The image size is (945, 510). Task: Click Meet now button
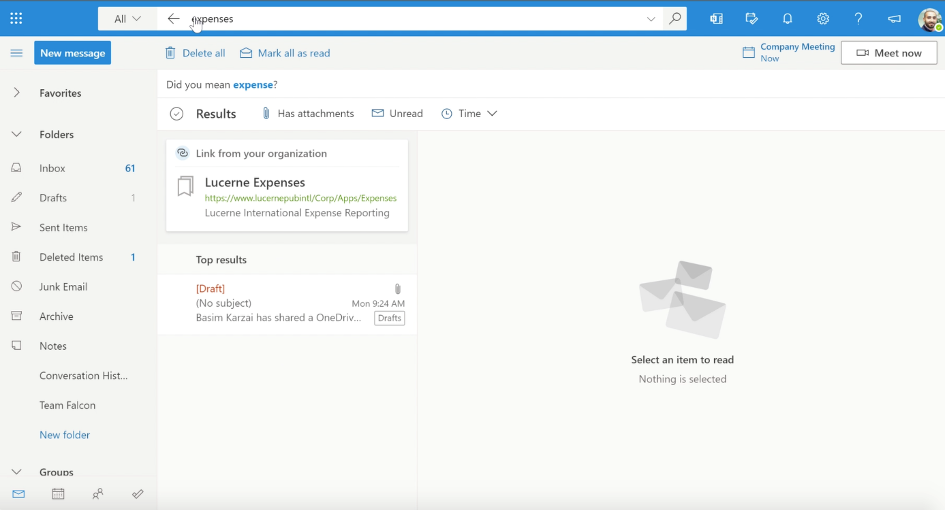click(889, 53)
